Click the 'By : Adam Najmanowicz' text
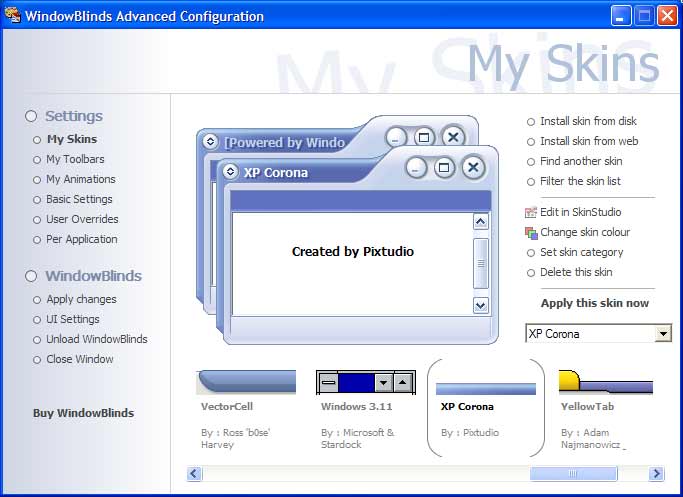Screen dimensions: 683x497 (593, 439)
